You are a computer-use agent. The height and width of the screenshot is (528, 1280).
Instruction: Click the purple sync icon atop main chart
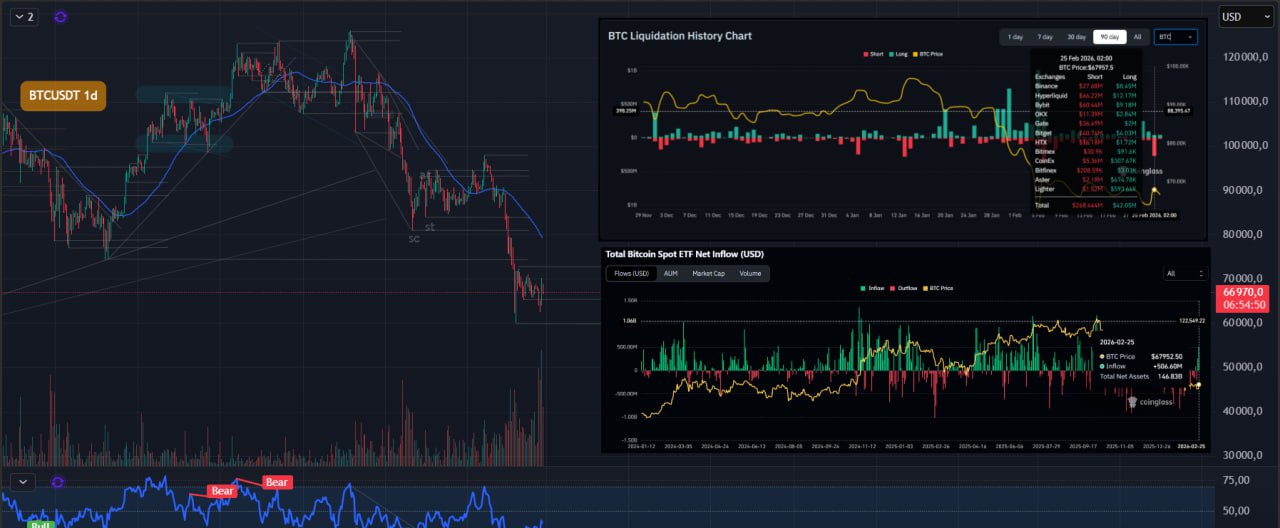coord(61,17)
